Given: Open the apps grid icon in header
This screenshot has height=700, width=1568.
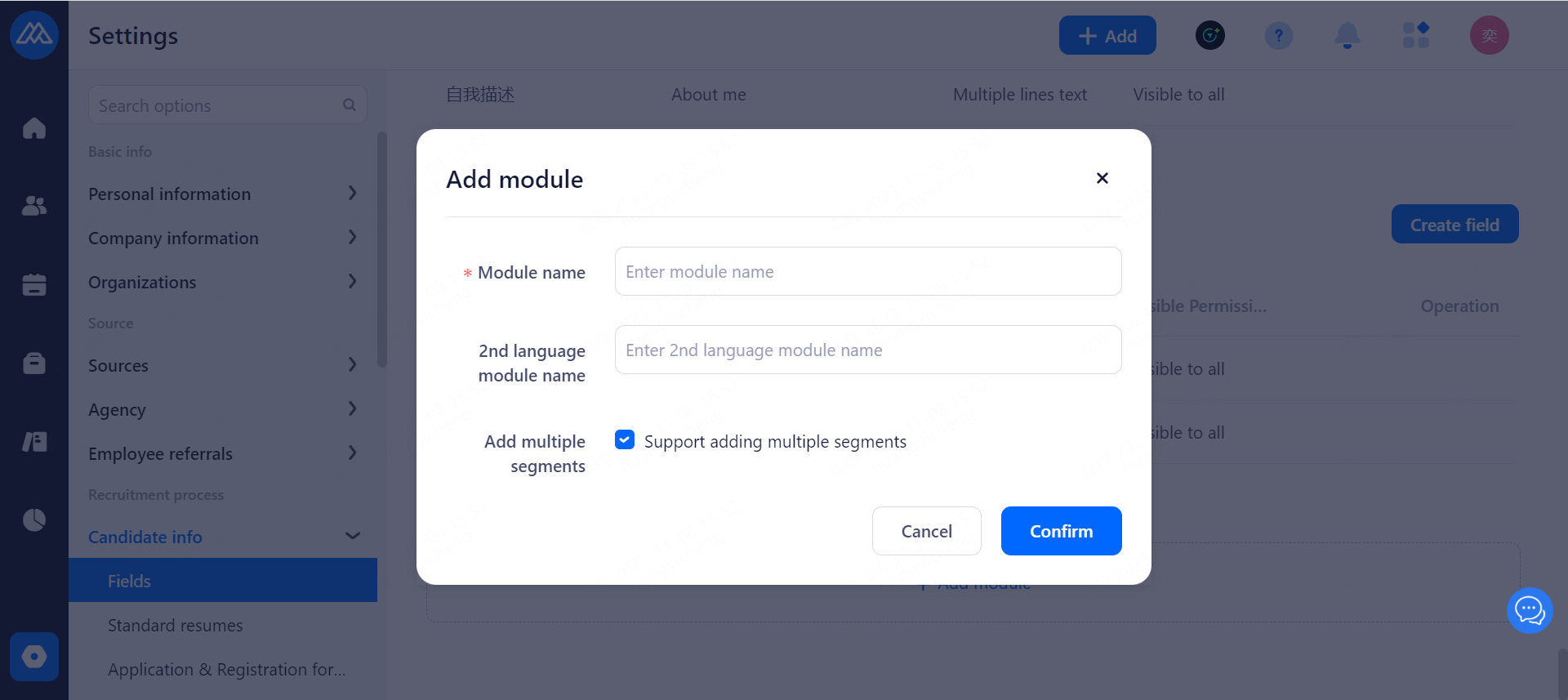Looking at the screenshot, I should click(x=1415, y=35).
